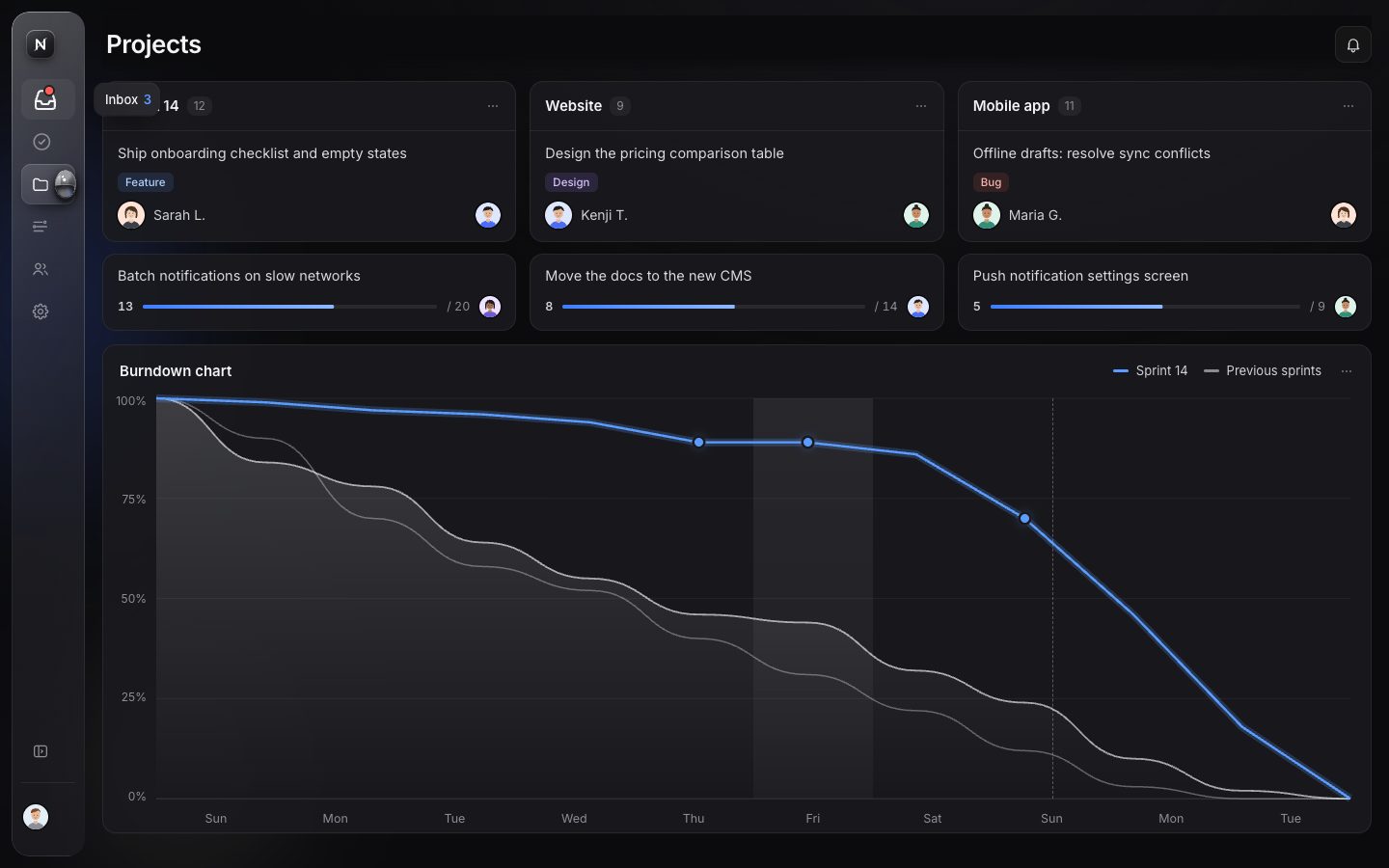Click the Push notification settings progress bar
This screenshot has width=1389, height=868.
[x=1145, y=307]
